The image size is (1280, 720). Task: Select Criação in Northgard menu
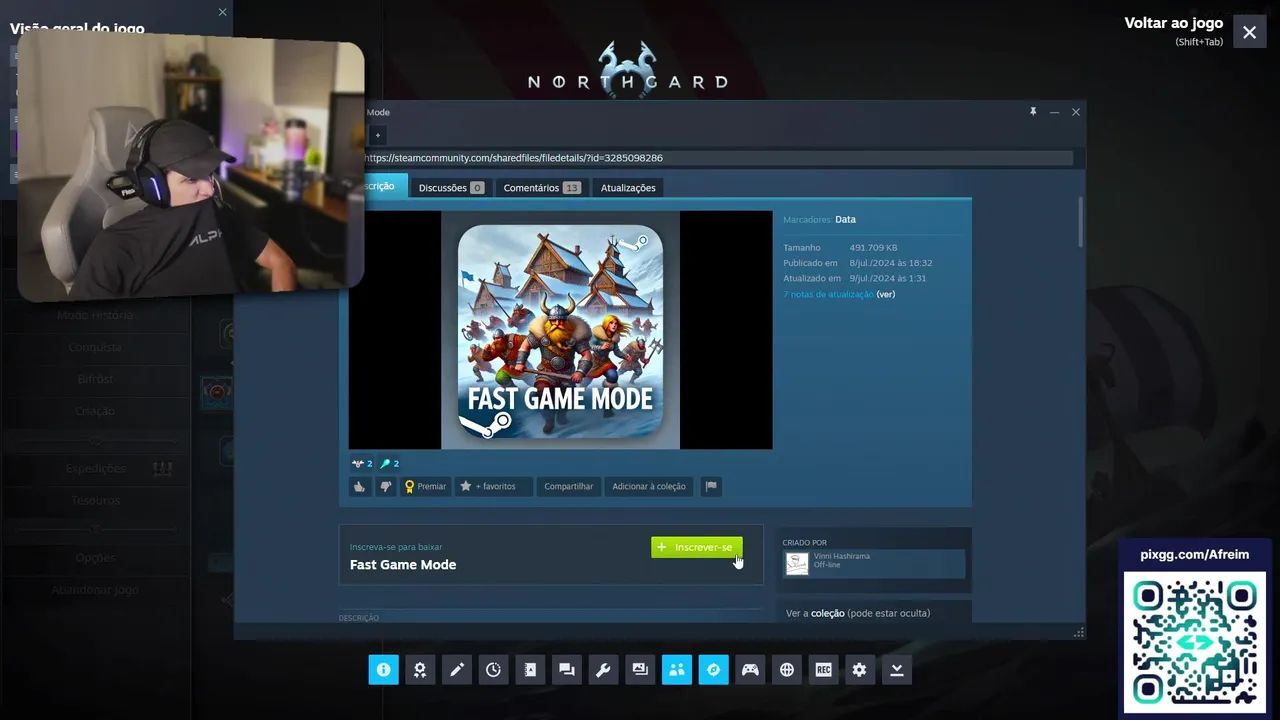pos(95,411)
